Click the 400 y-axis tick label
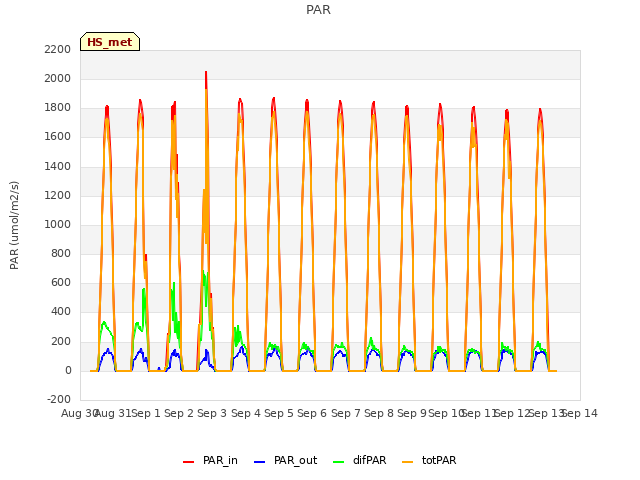 pyautogui.click(x=61, y=312)
